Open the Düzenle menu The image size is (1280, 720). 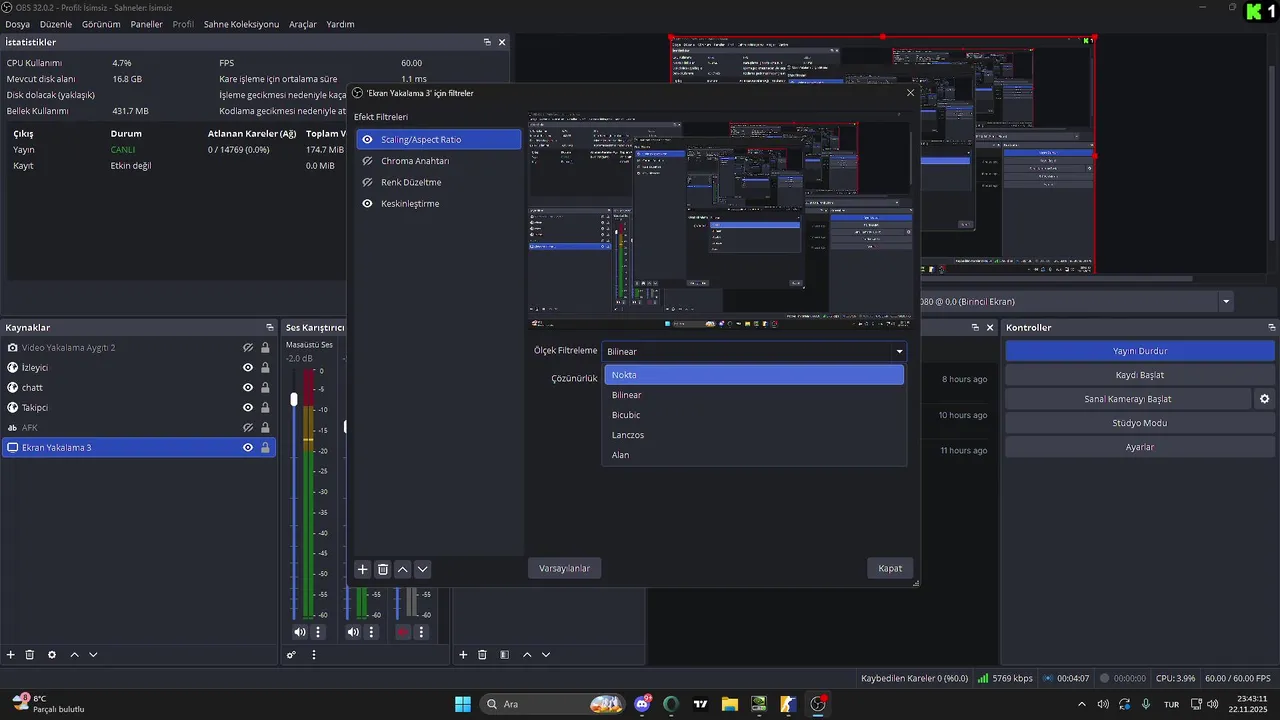[x=56, y=24]
